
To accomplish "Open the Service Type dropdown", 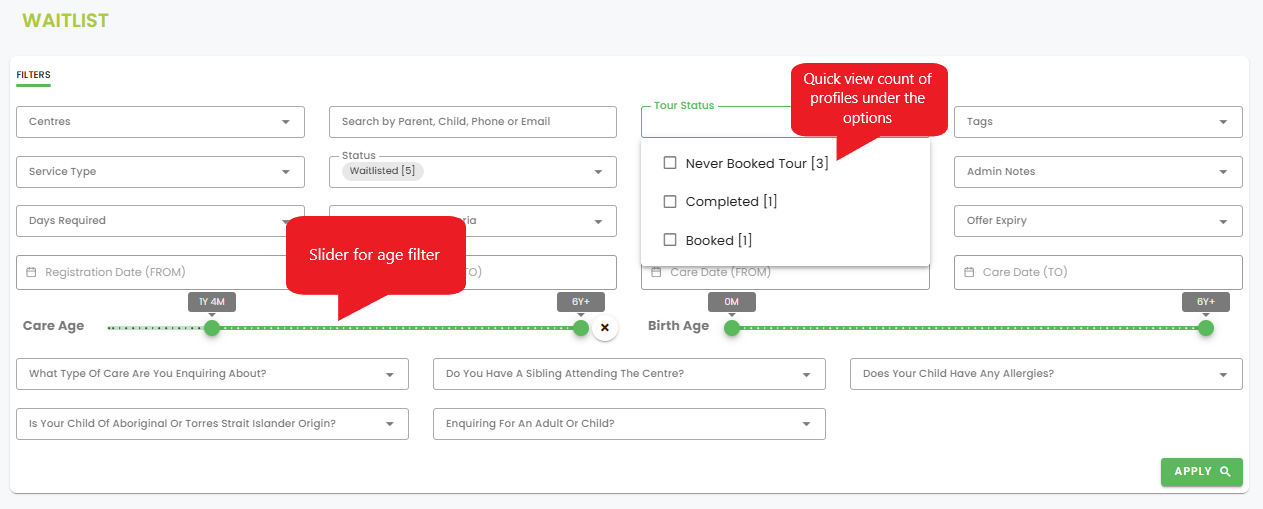I will click(160, 172).
